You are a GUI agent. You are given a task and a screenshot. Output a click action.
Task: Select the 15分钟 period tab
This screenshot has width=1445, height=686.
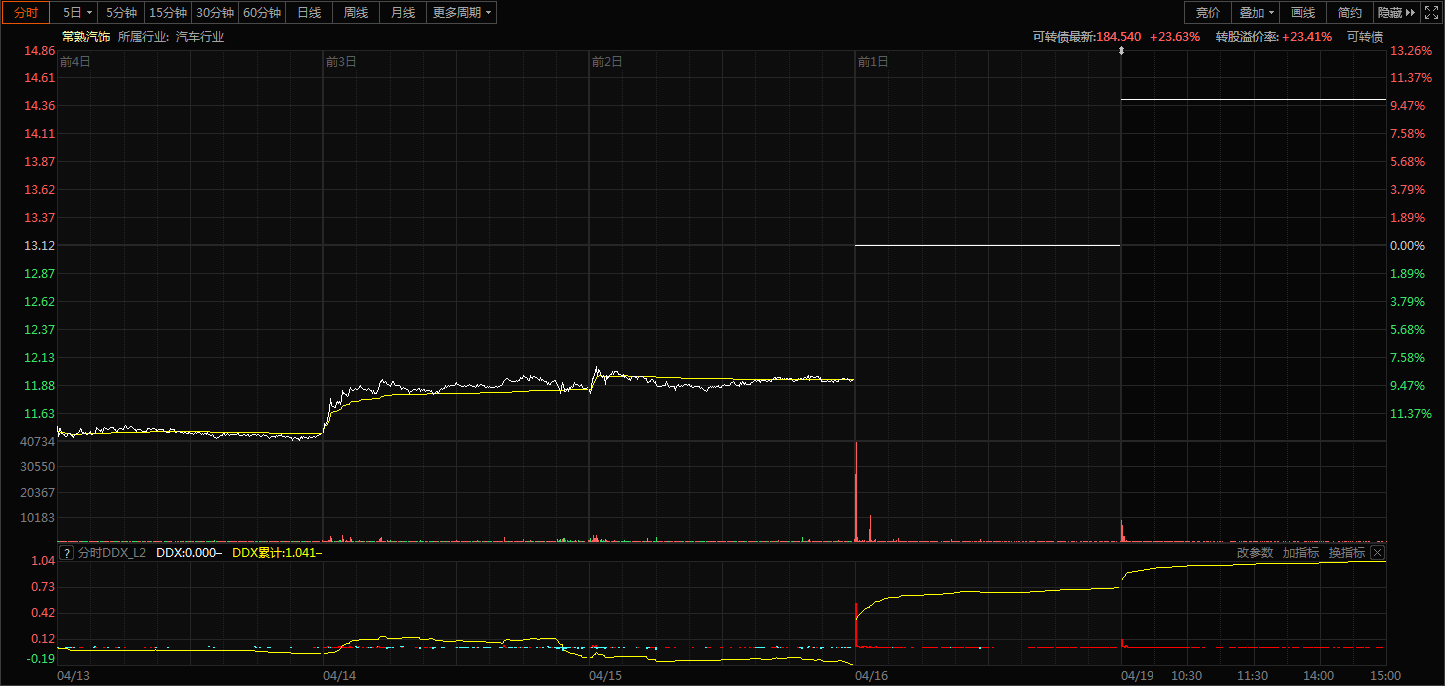click(167, 12)
